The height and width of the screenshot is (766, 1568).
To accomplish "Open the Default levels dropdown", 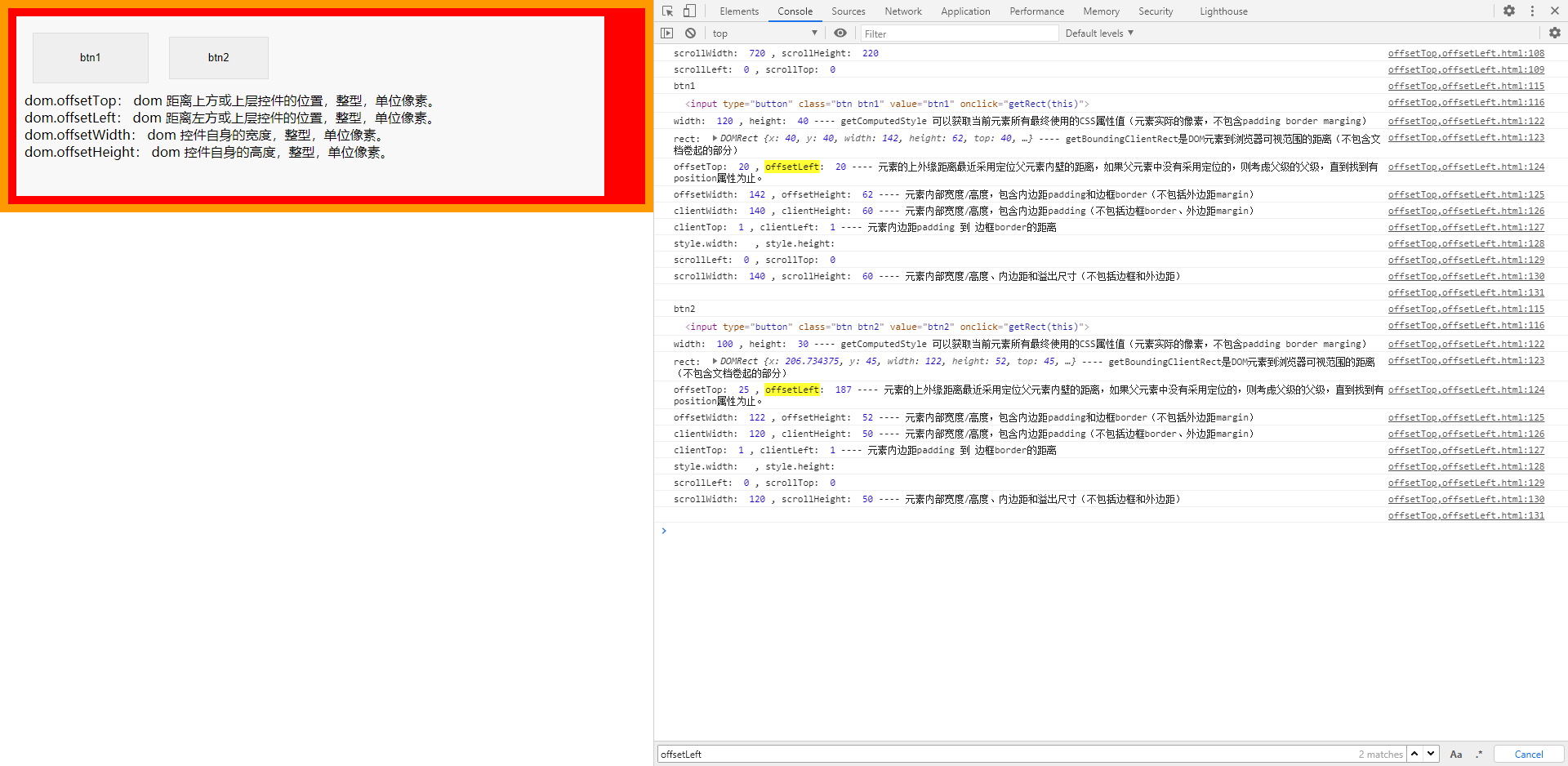I will pyautogui.click(x=1098, y=33).
